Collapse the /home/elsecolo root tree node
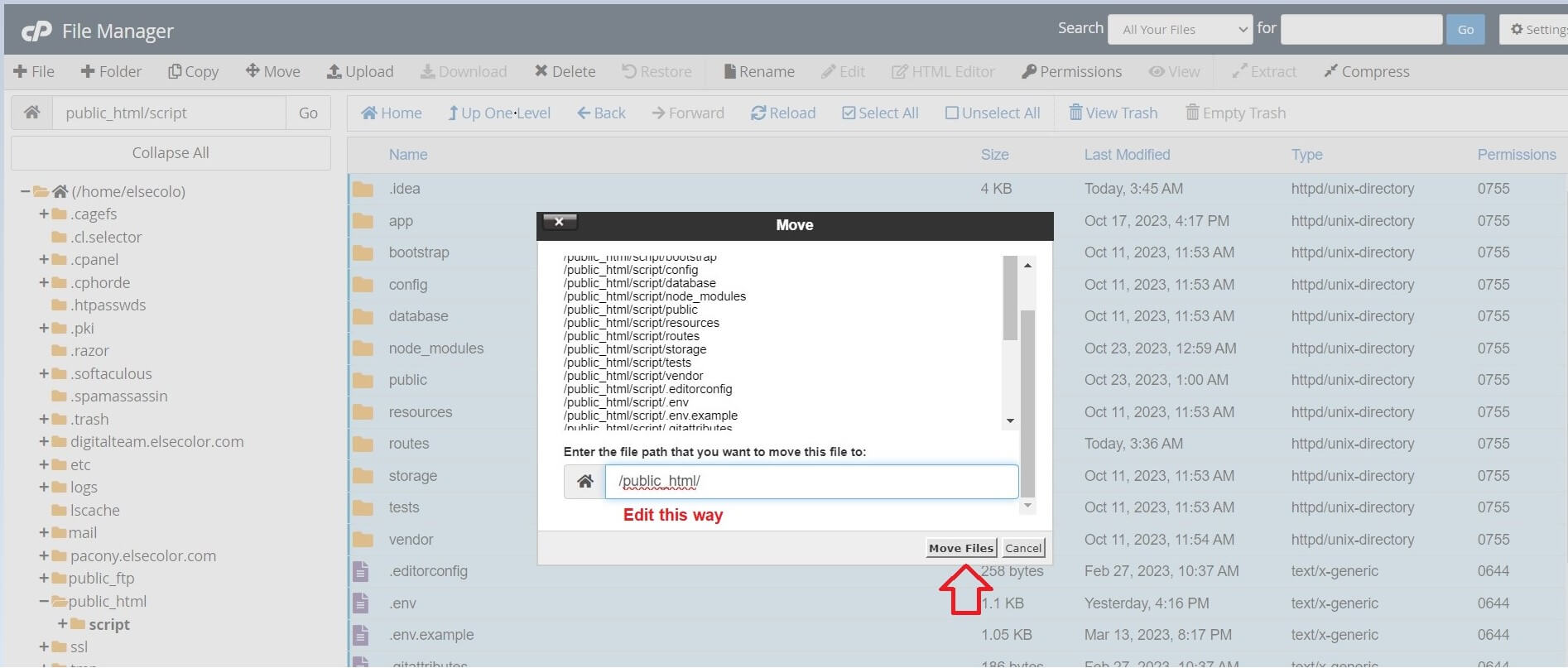Screen dimensions: 1568x668 25,192
